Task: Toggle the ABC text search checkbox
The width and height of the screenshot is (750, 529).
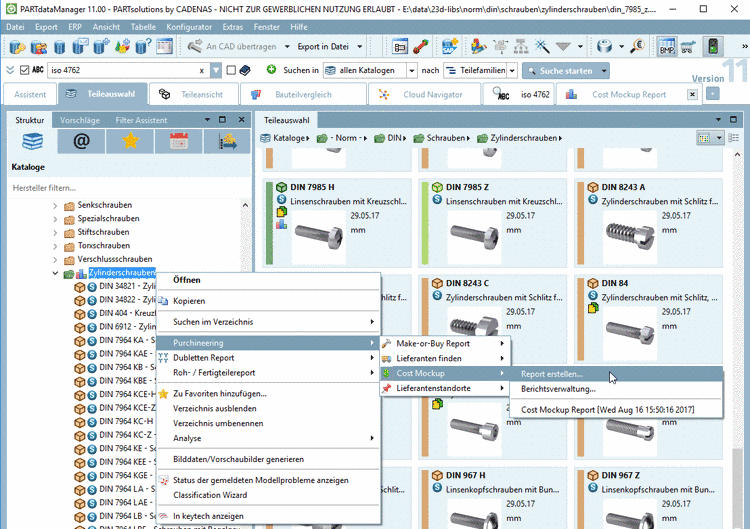Action: pos(25,70)
